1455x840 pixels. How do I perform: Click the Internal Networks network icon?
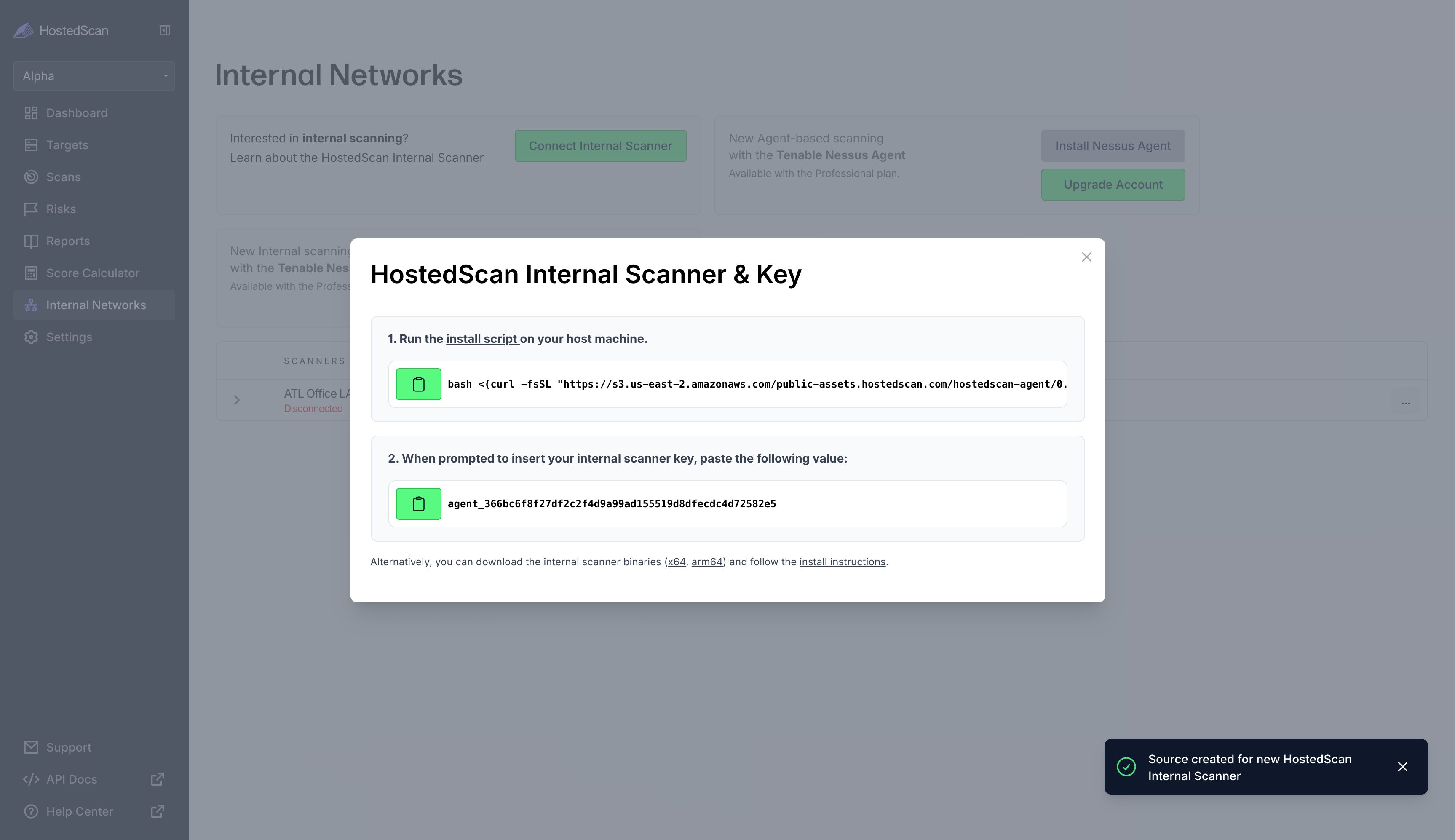31,305
